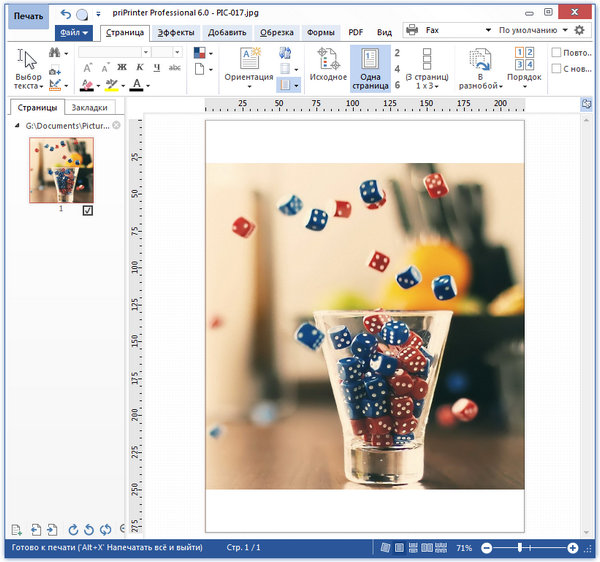Click the binoculars search icon
600x562 pixels.
[x=54, y=52]
